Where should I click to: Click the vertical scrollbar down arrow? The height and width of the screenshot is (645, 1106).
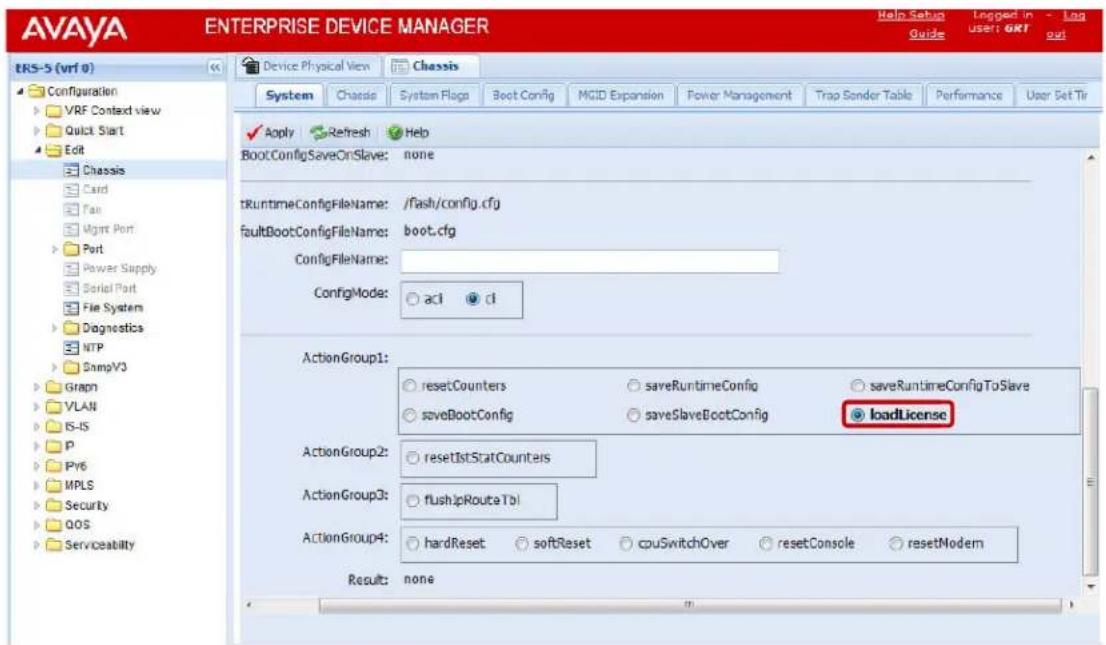1091,586
